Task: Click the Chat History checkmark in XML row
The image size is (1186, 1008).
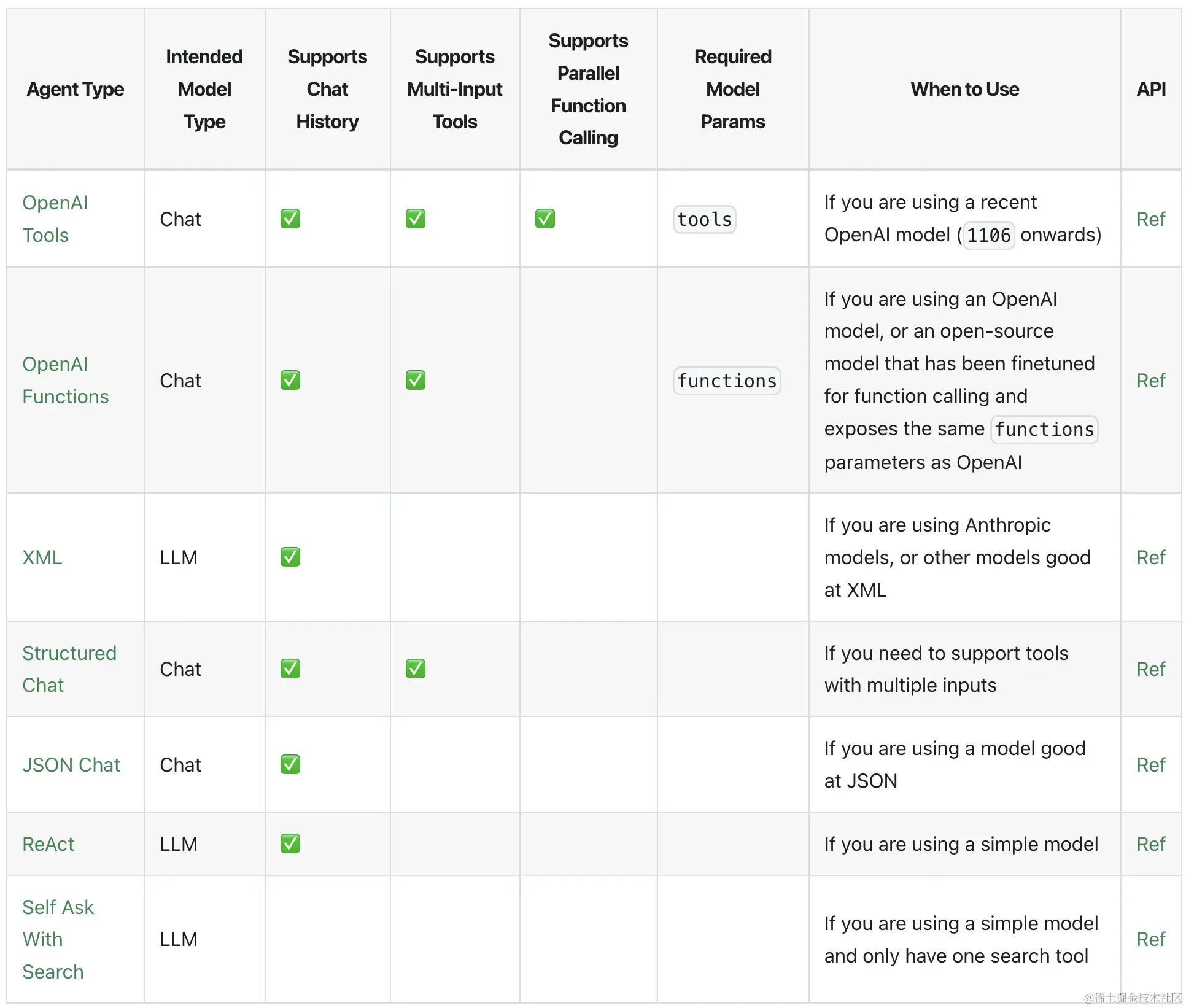Action: [x=290, y=557]
